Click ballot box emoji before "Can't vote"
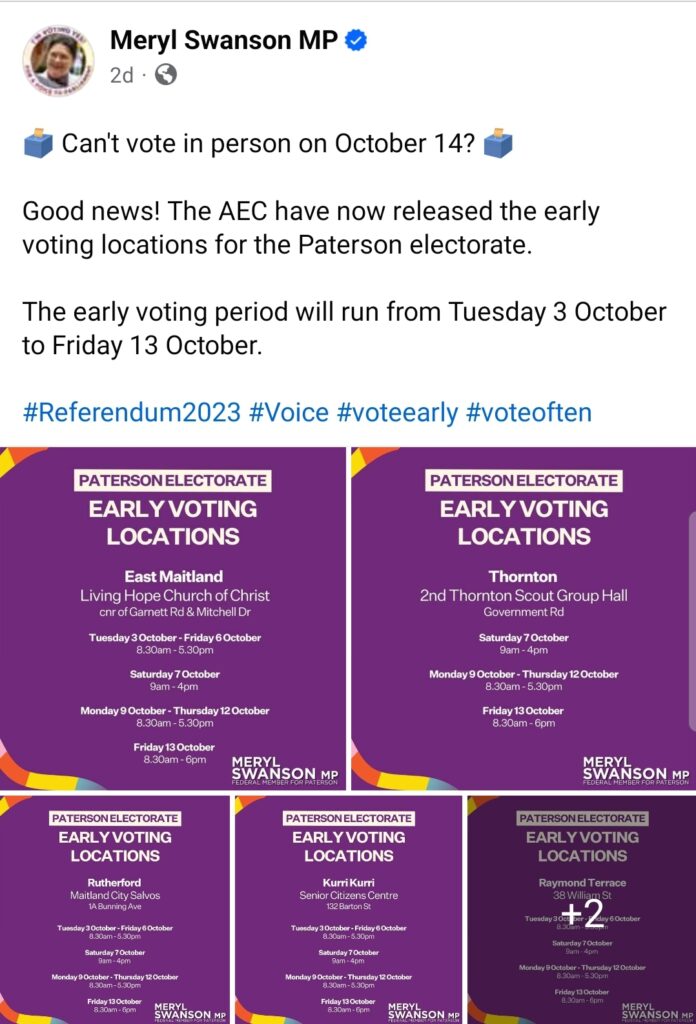This screenshot has height=1024, width=696. coord(38,145)
